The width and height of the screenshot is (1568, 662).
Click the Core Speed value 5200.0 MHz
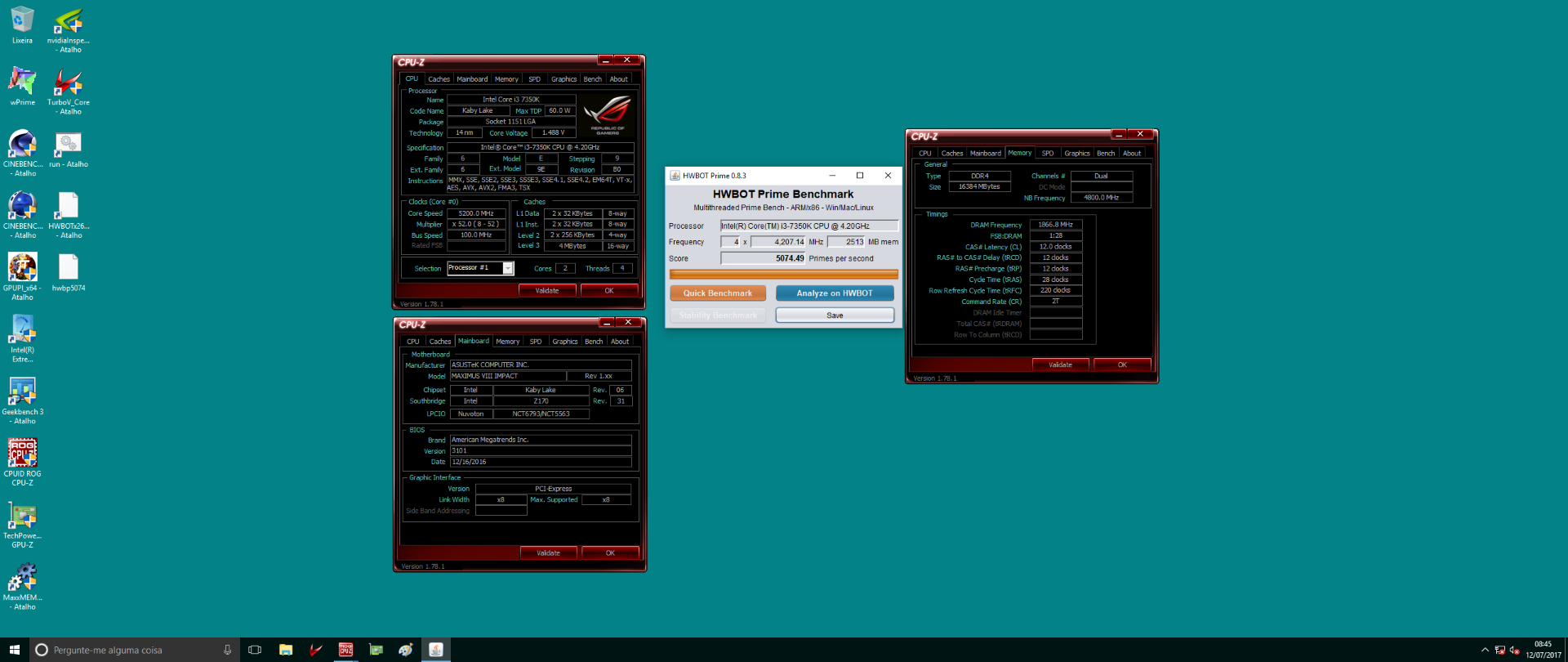coord(476,213)
